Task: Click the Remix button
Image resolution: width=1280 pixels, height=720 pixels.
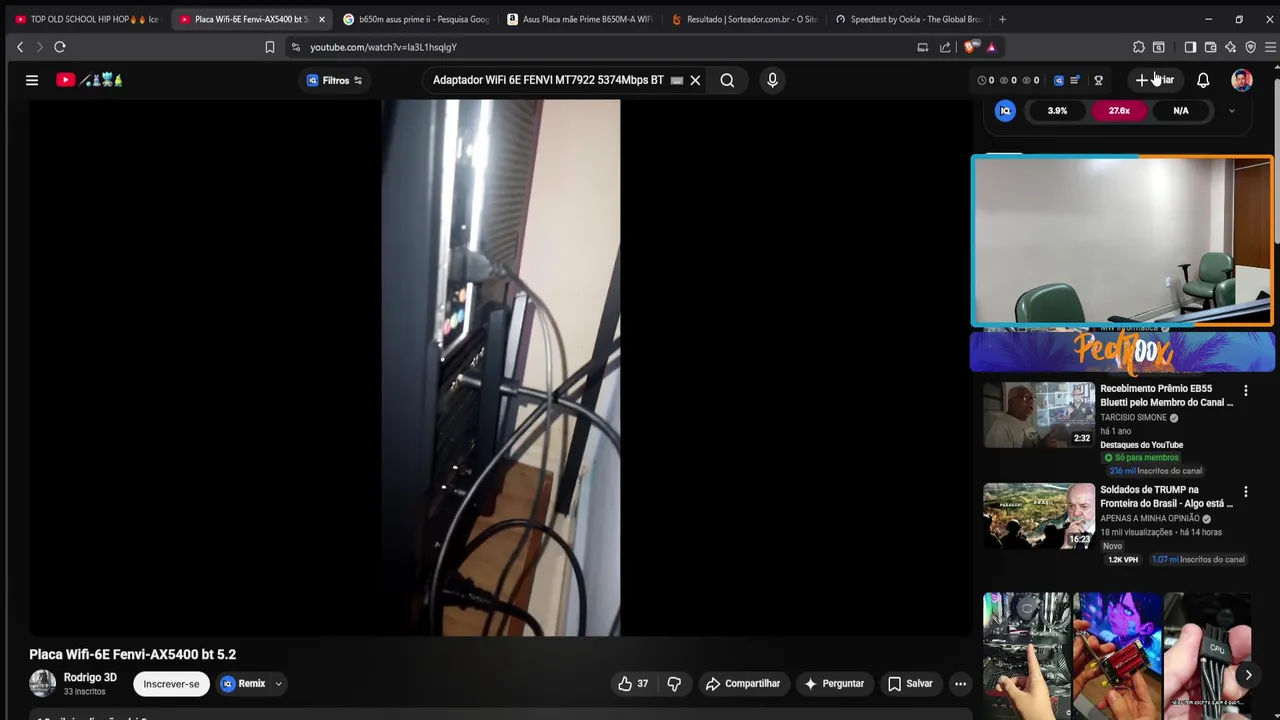Action: coord(243,684)
